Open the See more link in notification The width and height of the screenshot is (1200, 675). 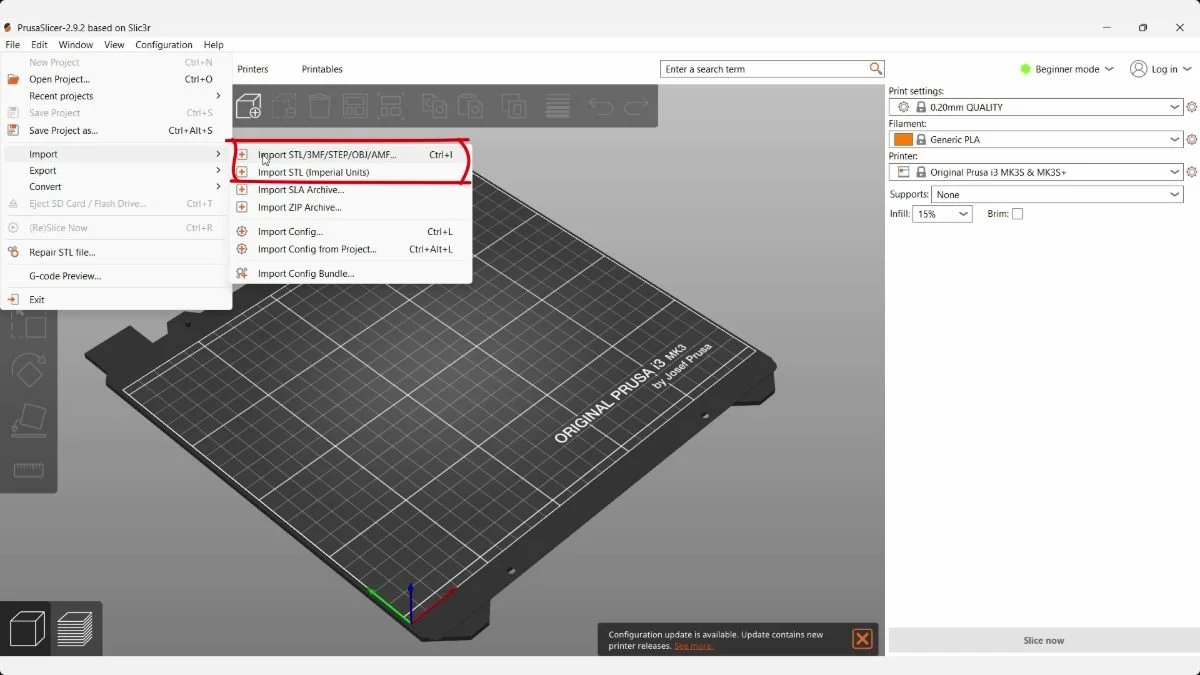point(693,646)
